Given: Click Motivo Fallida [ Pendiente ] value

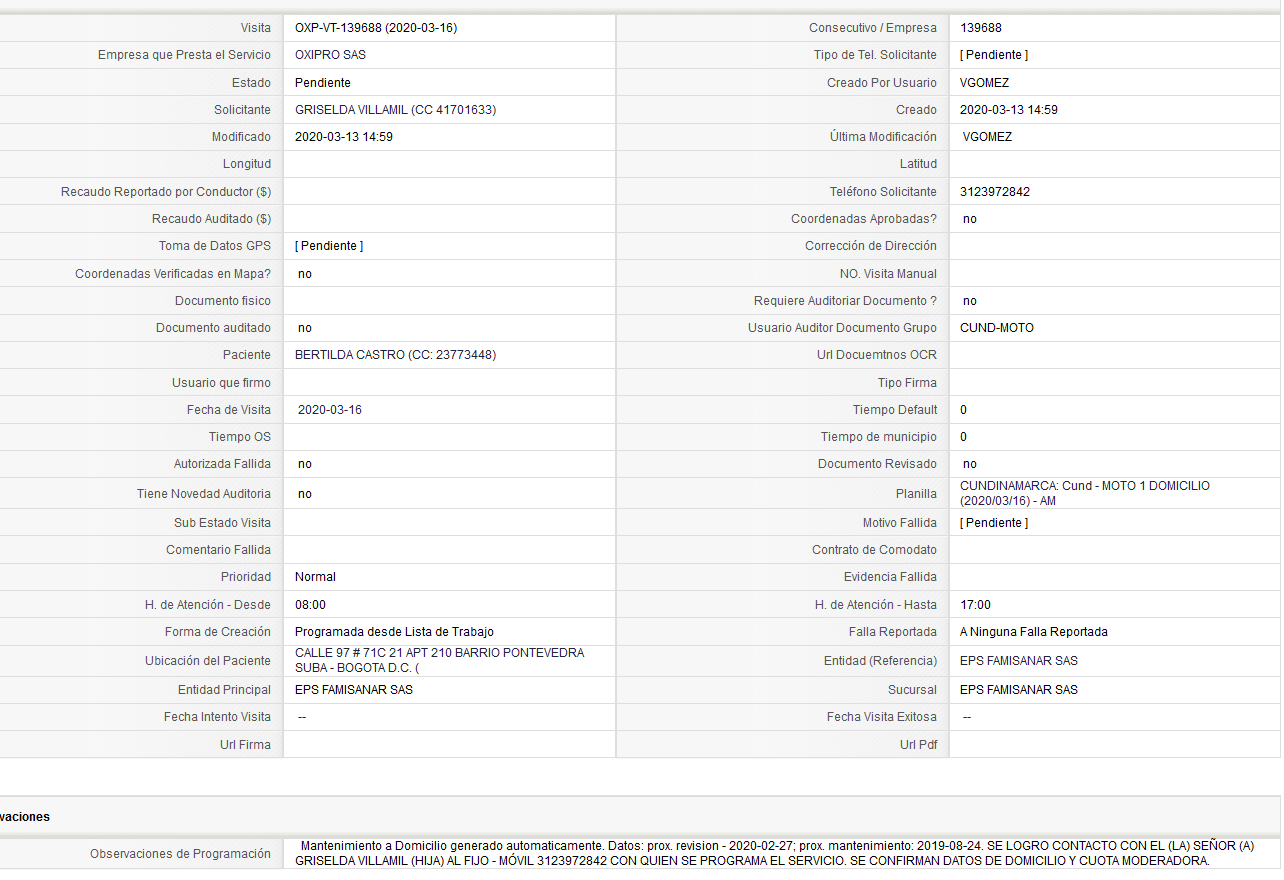Looking at the screenshot, I should coord(994,523).
